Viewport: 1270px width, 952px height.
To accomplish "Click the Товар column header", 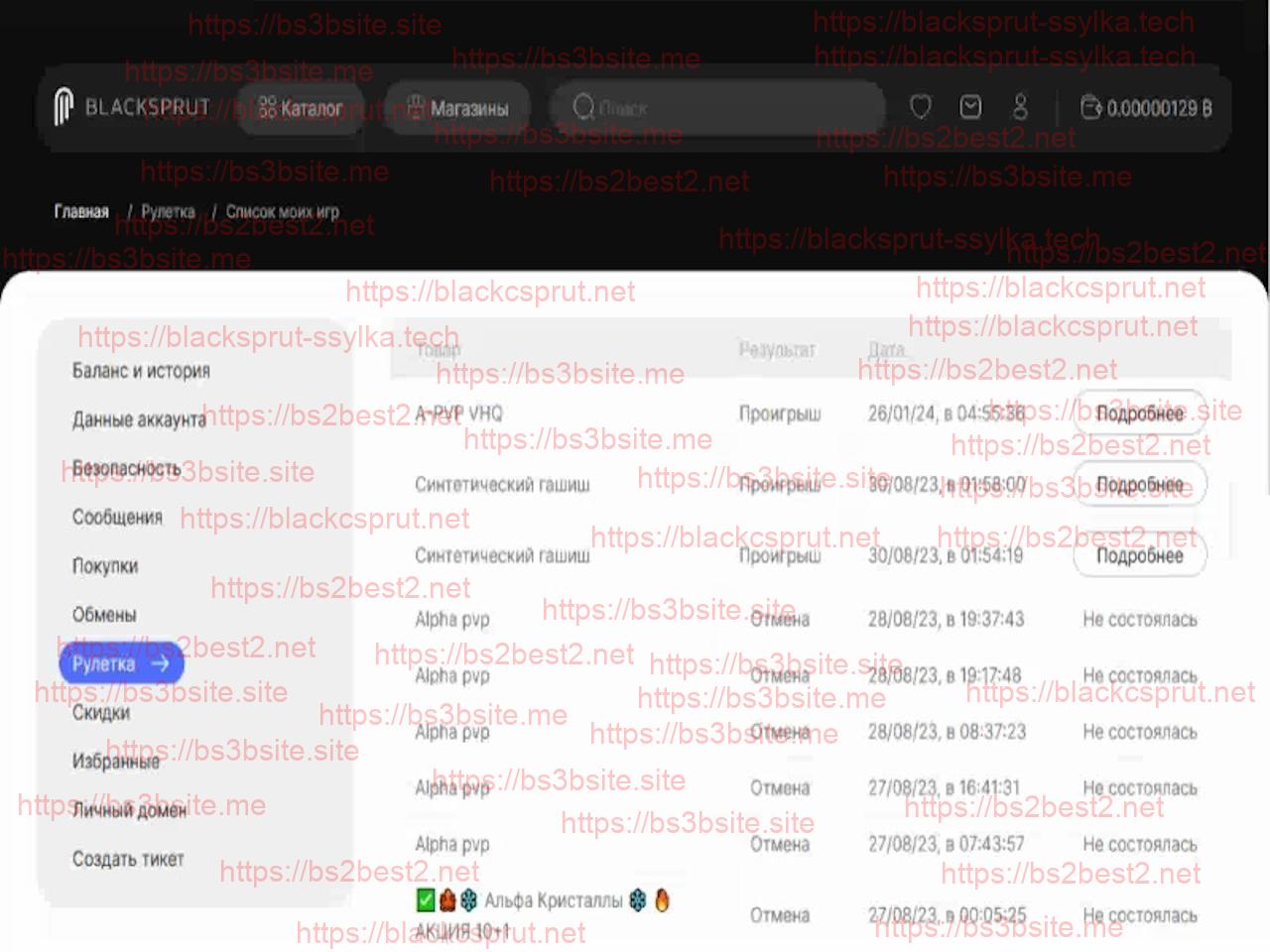I will (x=439, y=349).
